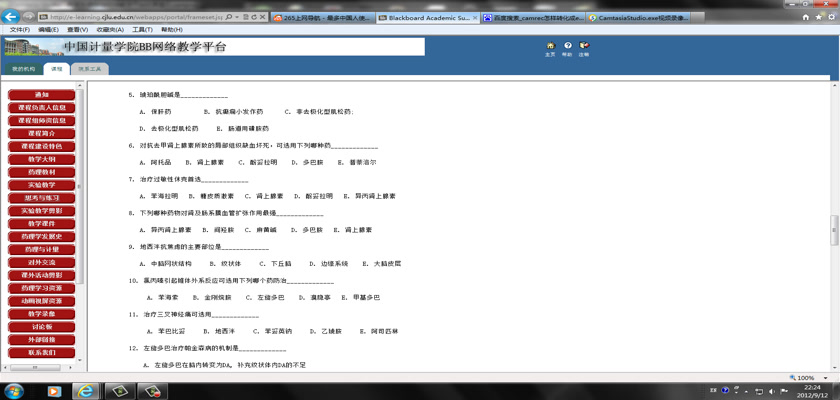Image resolution: width=840 pixels, height=400 pixels.
Task: Refresh the page from the address bar
Action: click(x=253, y=18)
